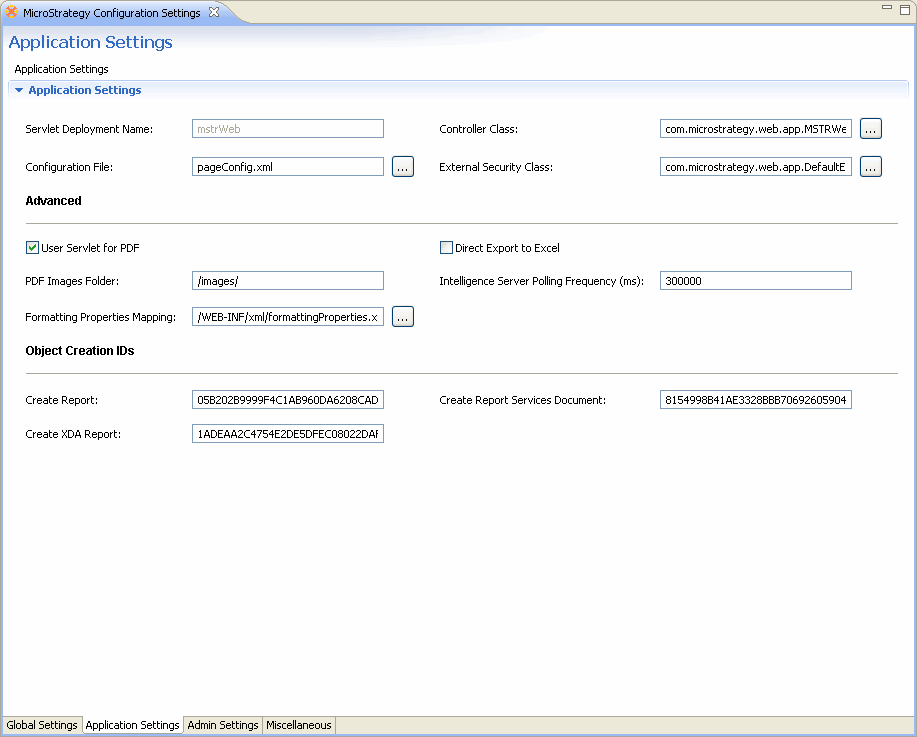Browse for the Configuration File
The image size is (917, 737).
(403, 167)
